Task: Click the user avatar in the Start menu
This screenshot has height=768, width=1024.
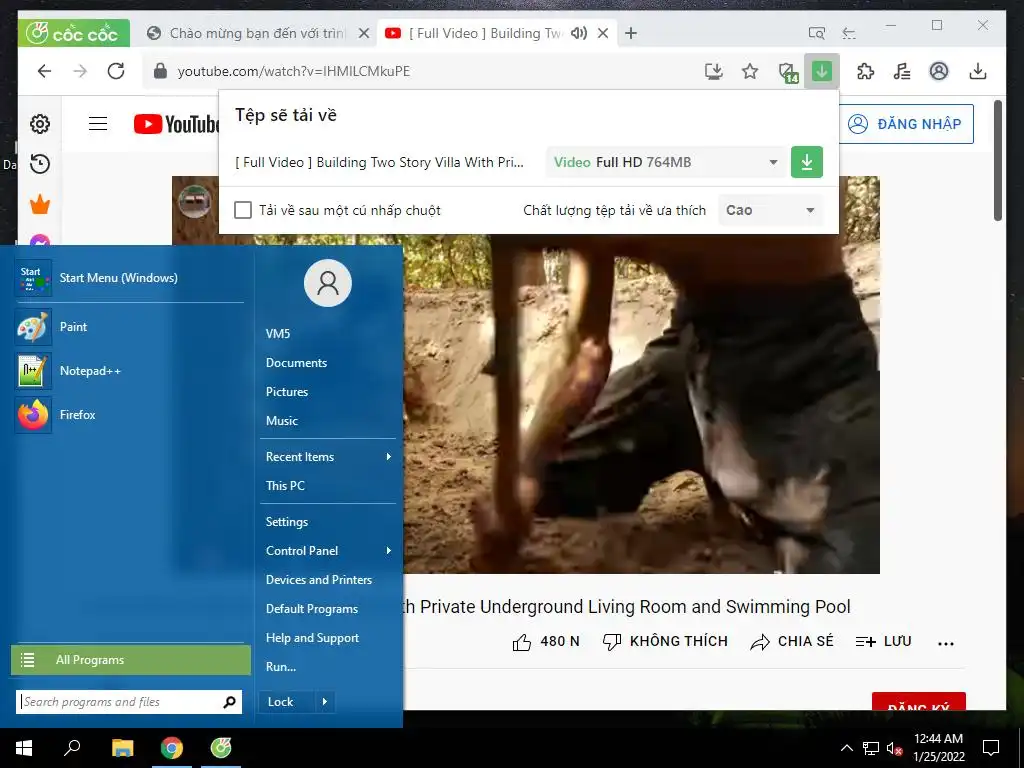Action: (x=328, y=283)
